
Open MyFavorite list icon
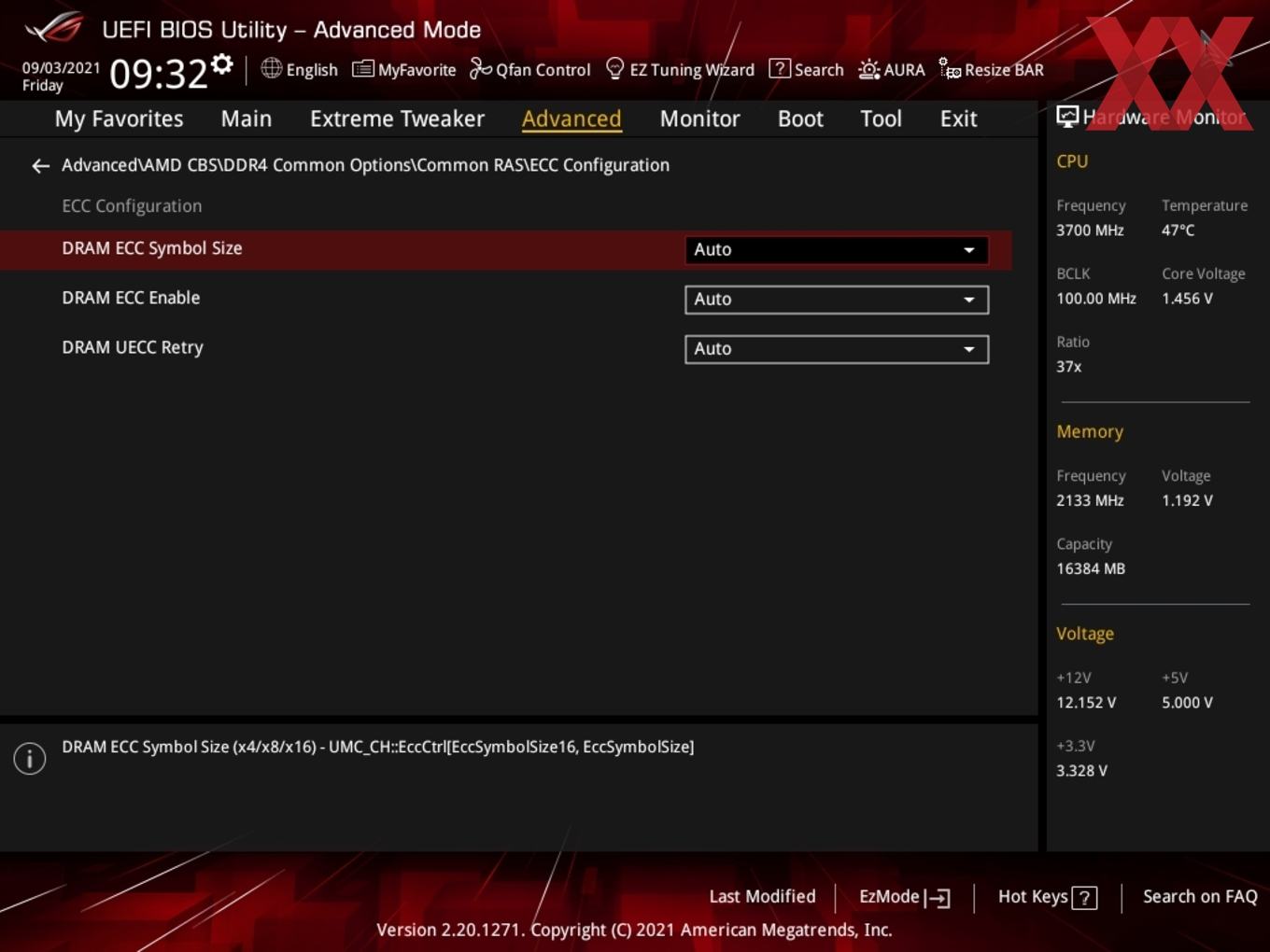[x=362, y=69]
